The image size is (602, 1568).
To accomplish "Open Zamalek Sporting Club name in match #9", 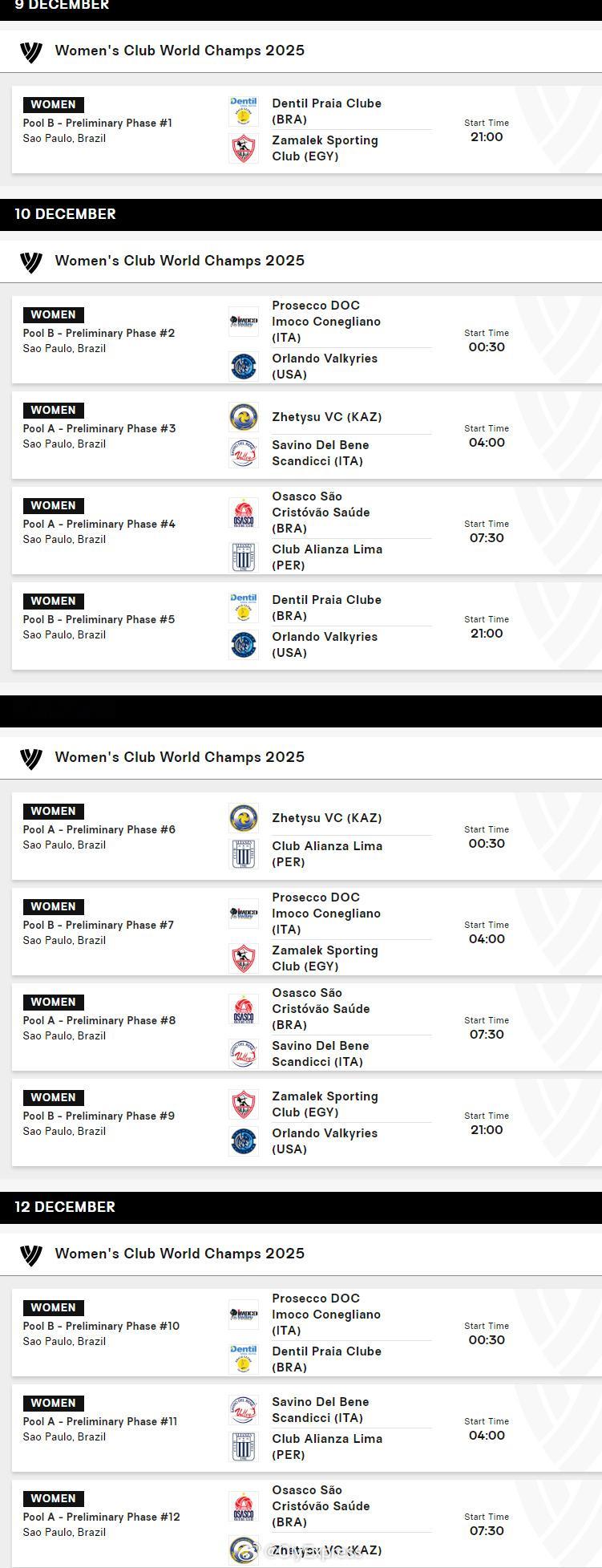I will 325,1104.
